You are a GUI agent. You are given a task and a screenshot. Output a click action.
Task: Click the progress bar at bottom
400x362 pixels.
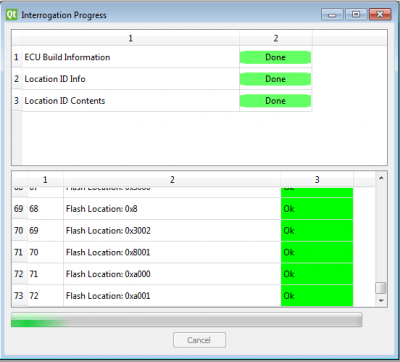pos(186,320)
